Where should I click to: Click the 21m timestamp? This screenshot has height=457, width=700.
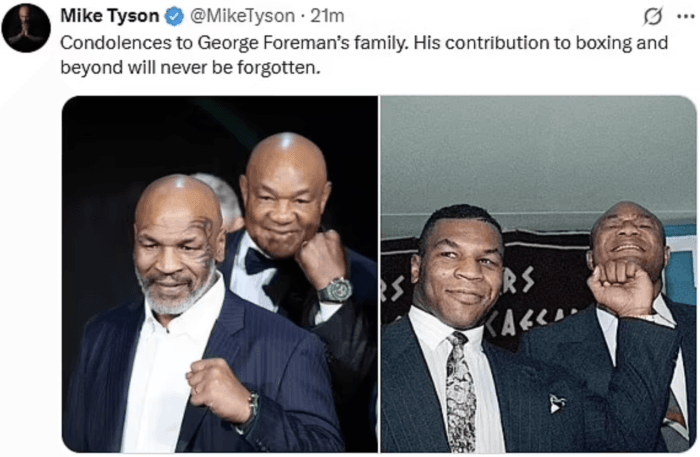tap(327, 16)
